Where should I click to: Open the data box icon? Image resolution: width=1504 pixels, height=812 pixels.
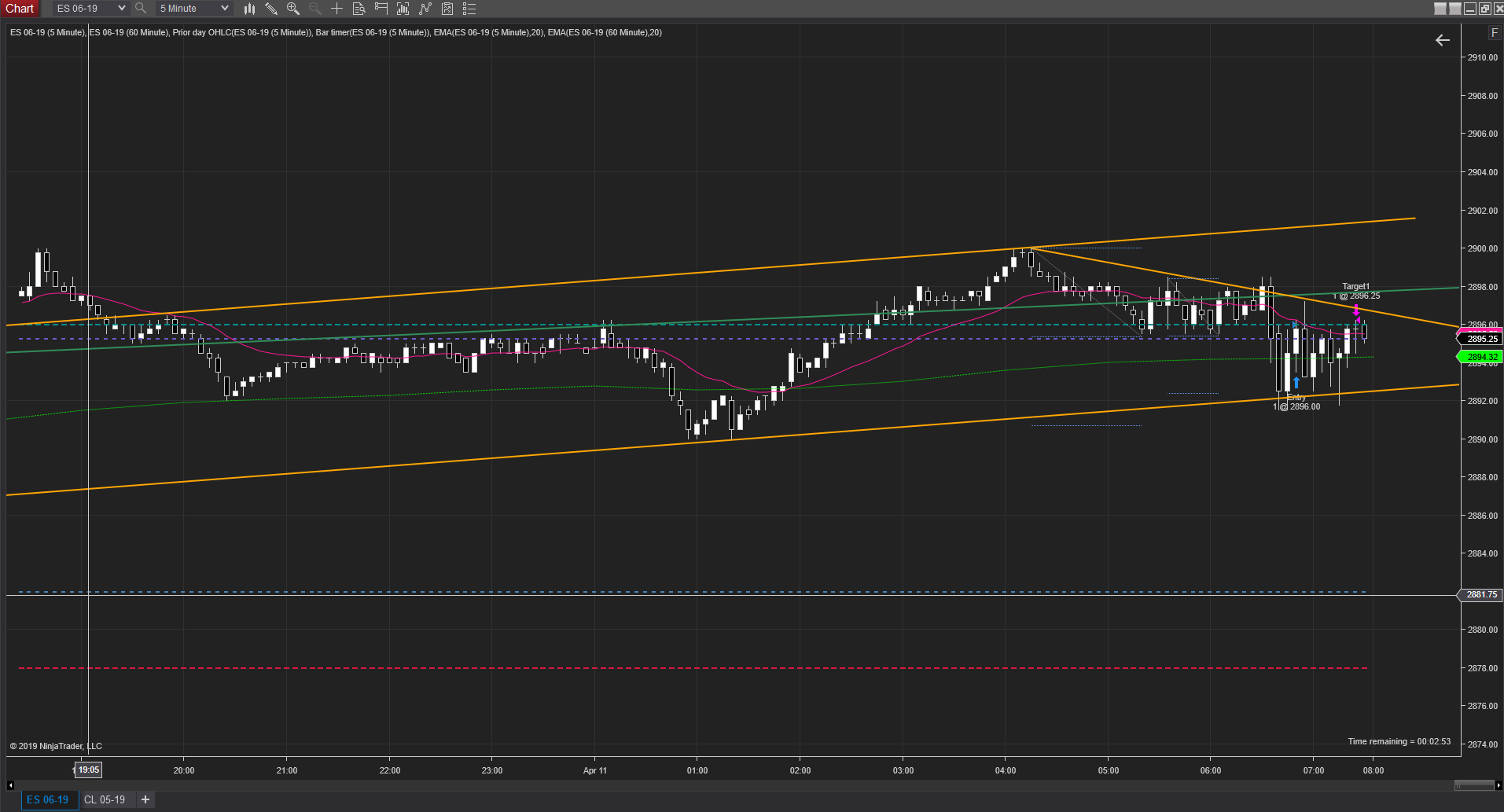click(x=359, y=9)
